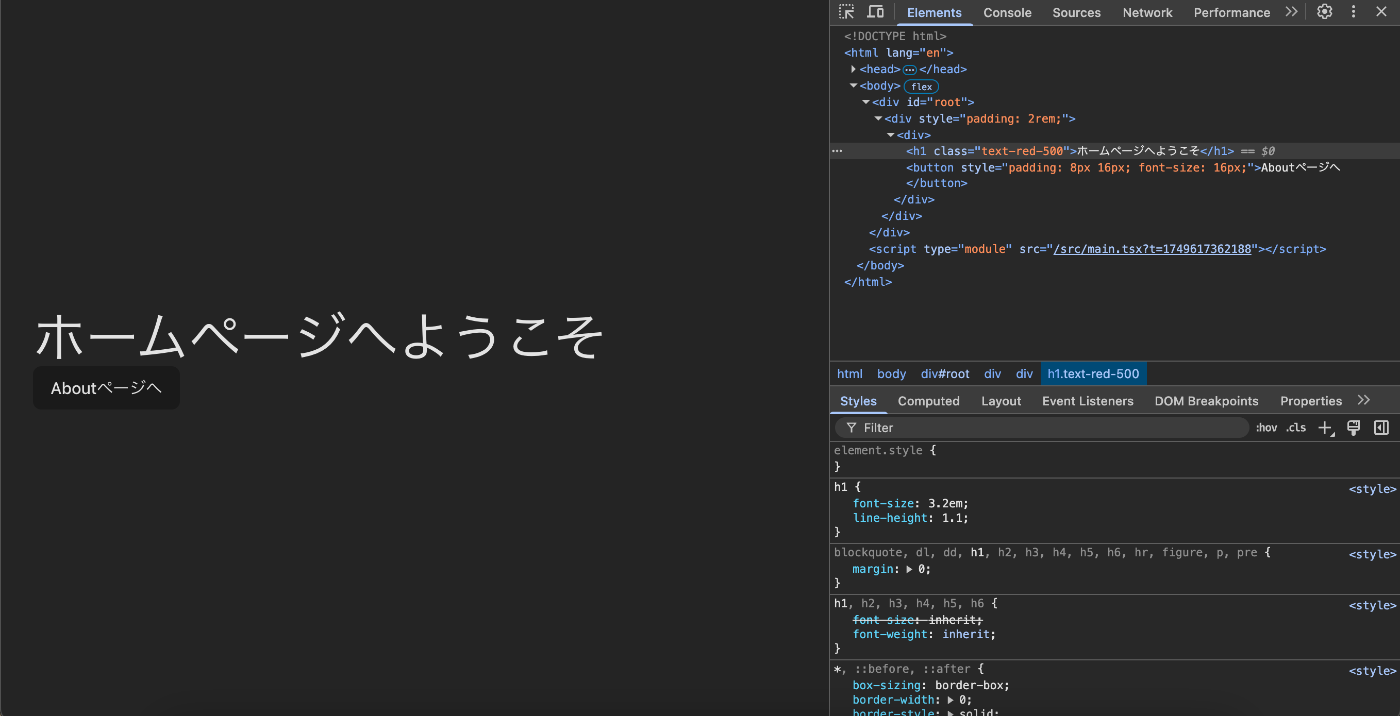Click the h1.text-red-500 breadcrumb
The width and height of the screenshot is (1400, 716).
[x=1093, y=374]
